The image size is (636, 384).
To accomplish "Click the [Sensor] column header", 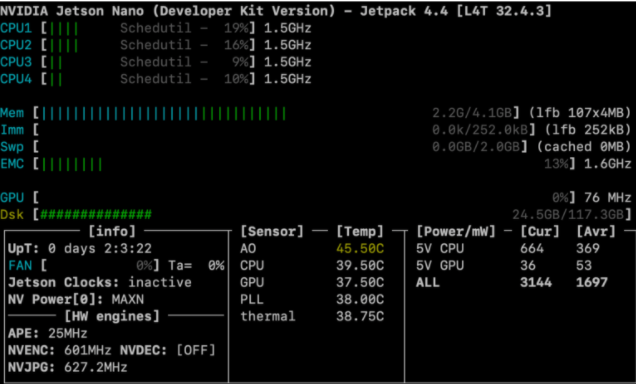I will click(x=272, y=231).
